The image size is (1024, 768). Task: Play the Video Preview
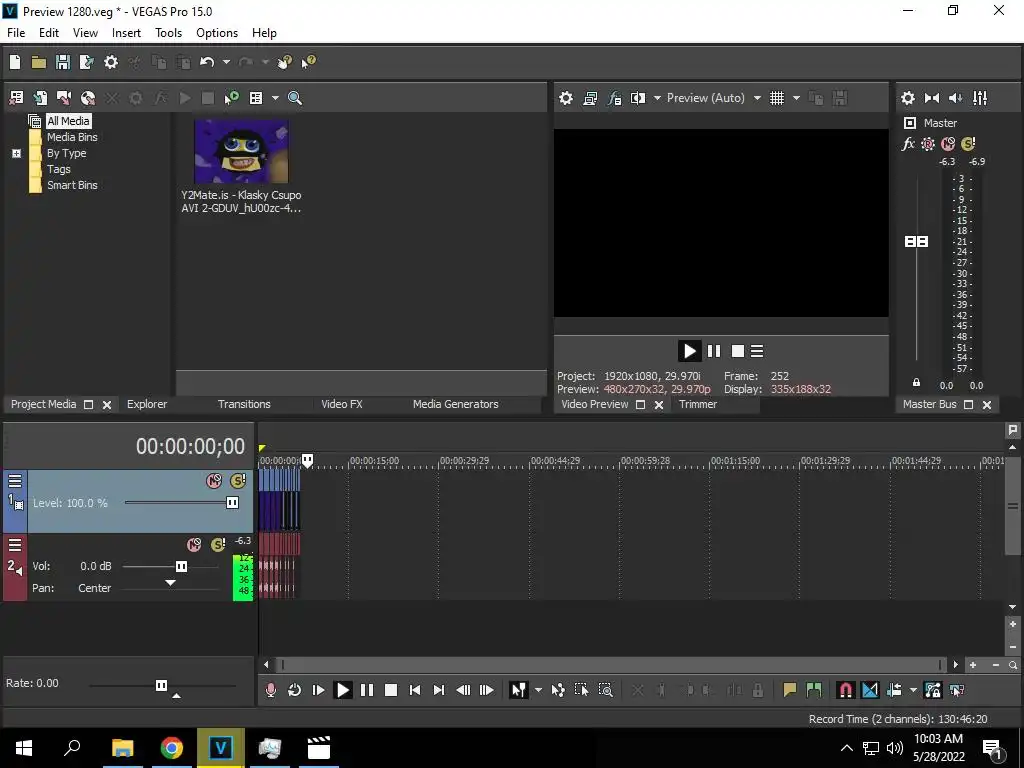(x=689, y=351)
